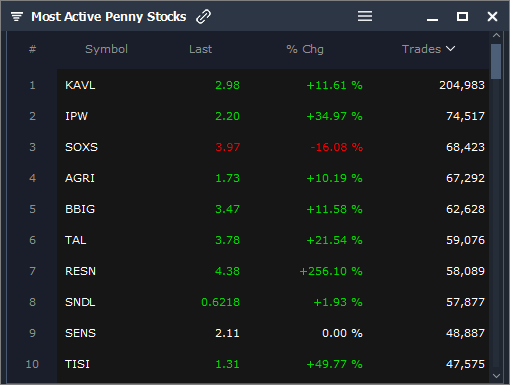The width and height of the screenshot is (510, 385).
Task: Click the vertical scrollbar thumb
Action: tap(496, 61)
